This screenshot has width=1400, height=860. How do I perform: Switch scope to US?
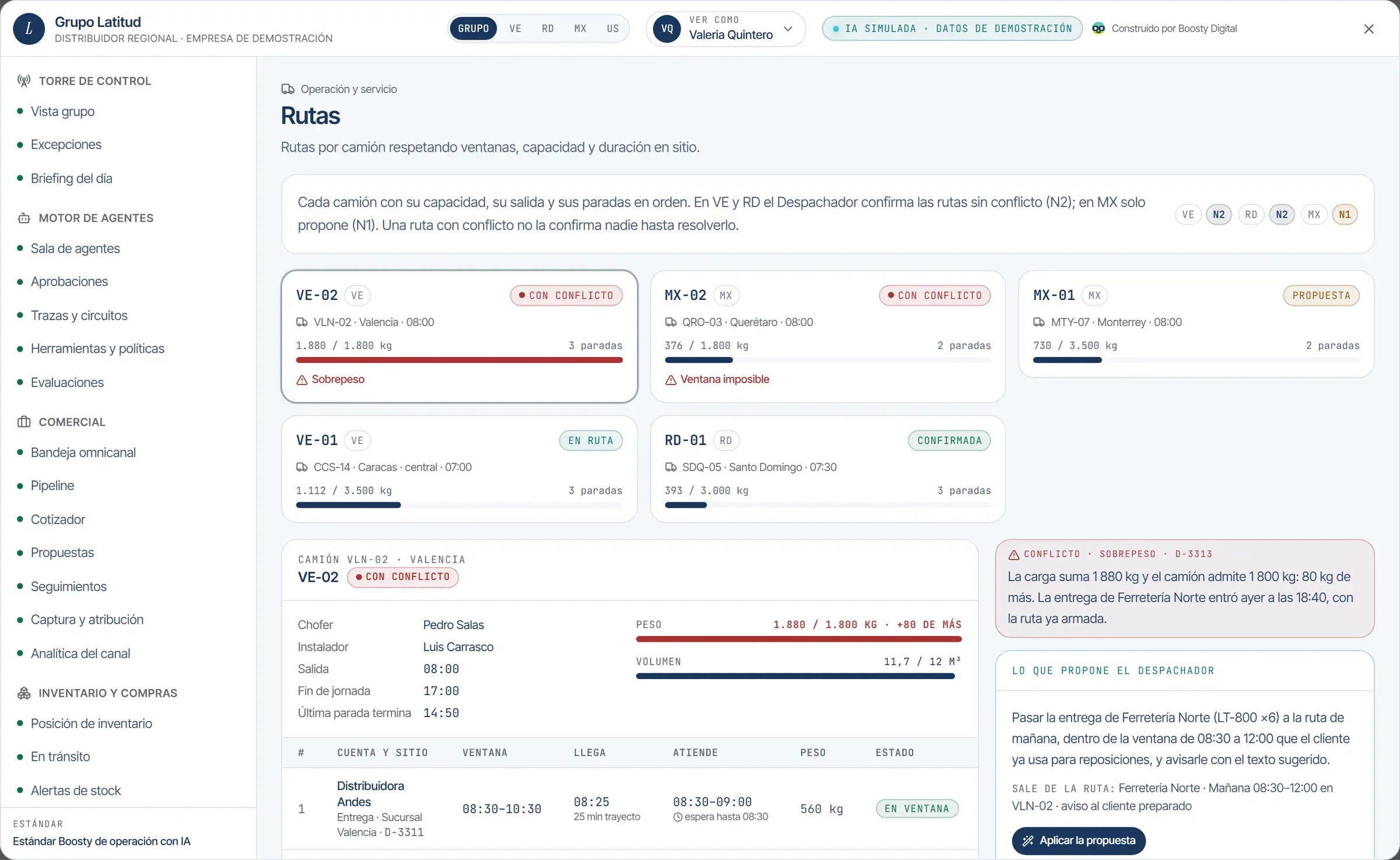[x=612, y=29]
